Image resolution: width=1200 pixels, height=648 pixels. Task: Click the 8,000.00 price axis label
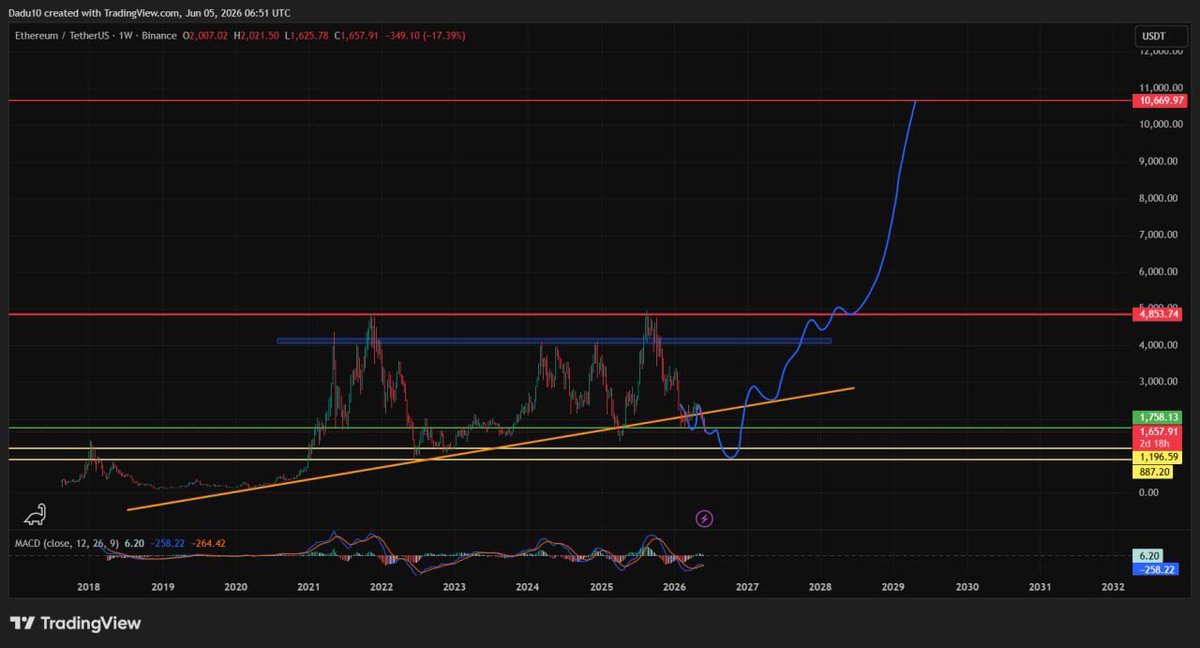(x=1156, y=198)
